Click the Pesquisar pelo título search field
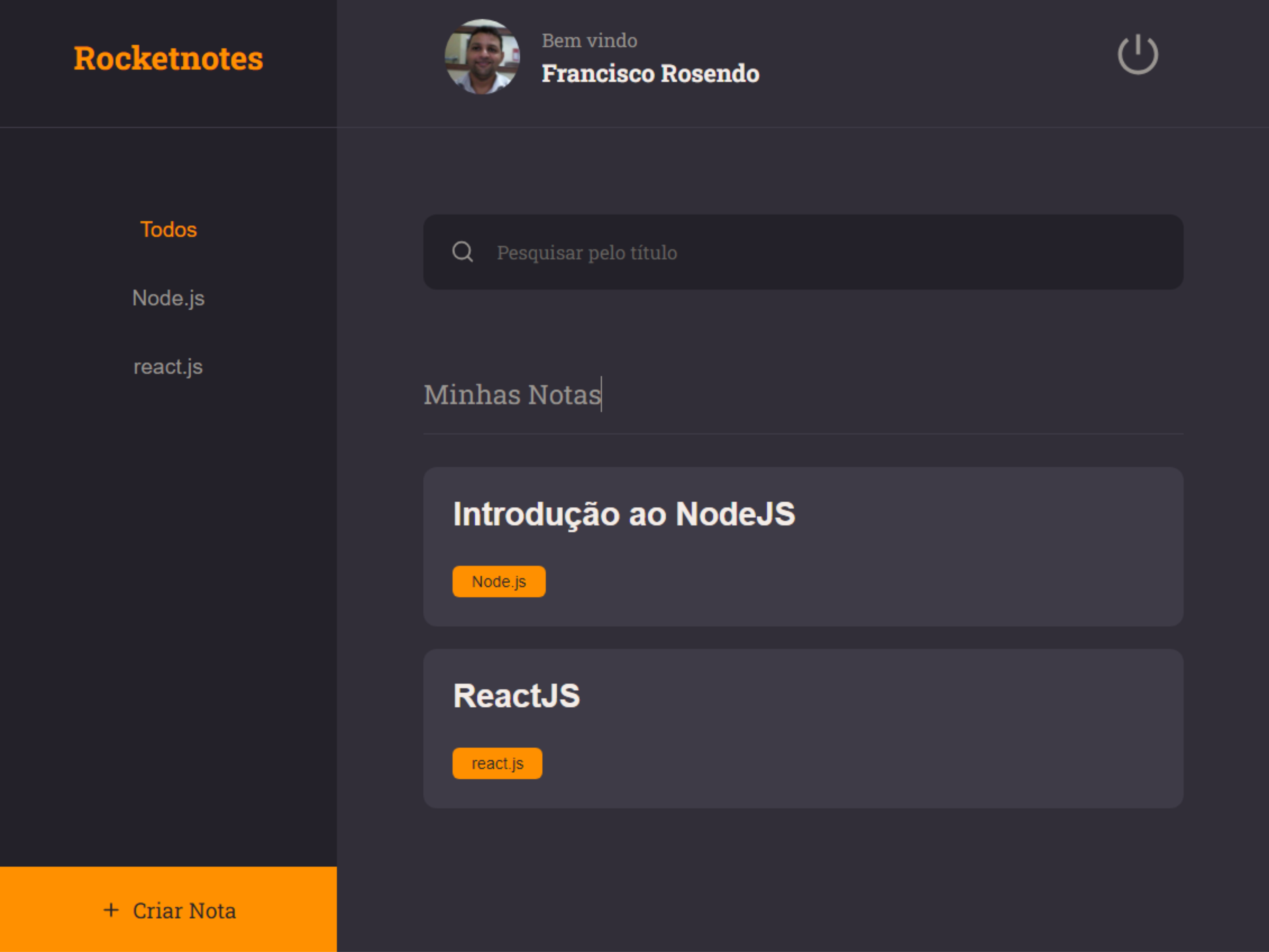Screen dimensions: 1269x952 (803, 252)
